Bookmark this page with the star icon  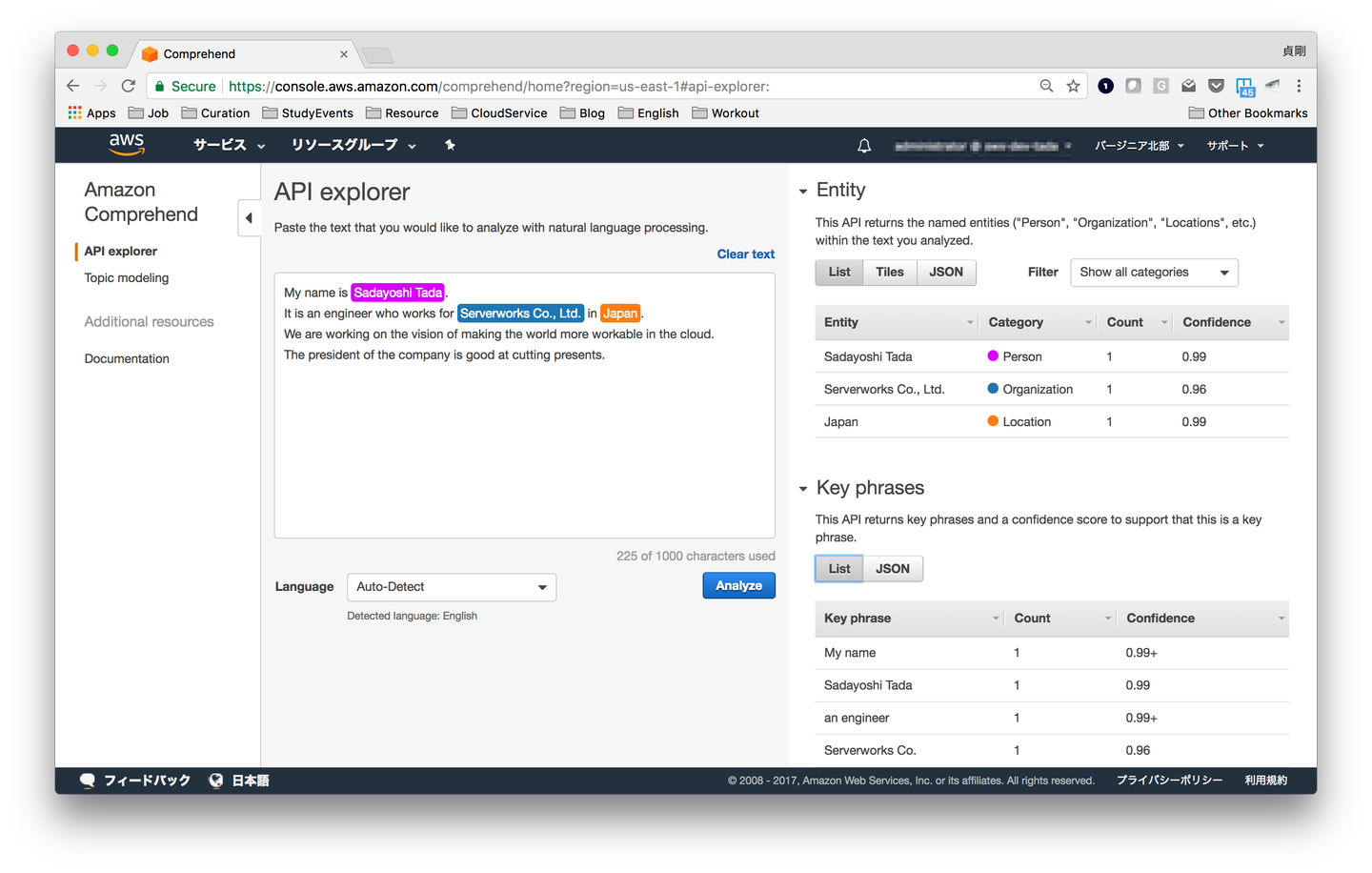coord(1073,86)
